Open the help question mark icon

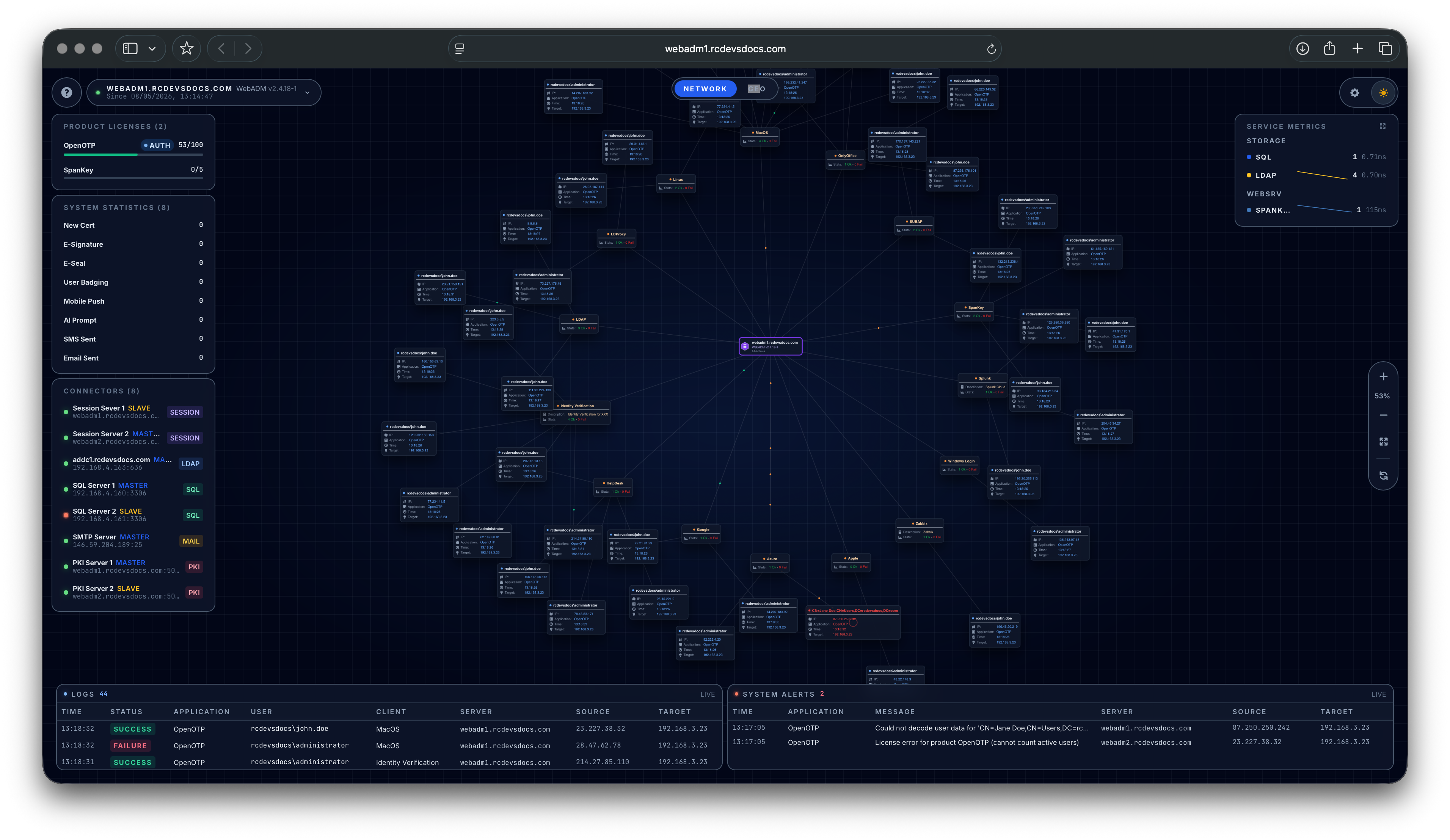click(67, 92)
